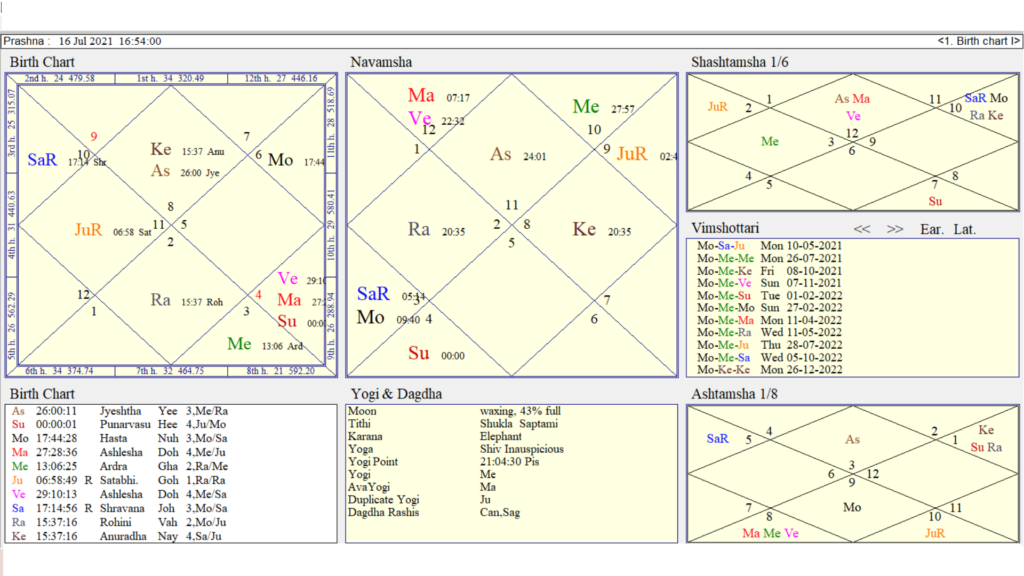Screen dimensions: 1024x576
Task: Select dasha row 'Mo-Me-Sa Wed 05-10-2022'
Action: [x=769, y=358]
